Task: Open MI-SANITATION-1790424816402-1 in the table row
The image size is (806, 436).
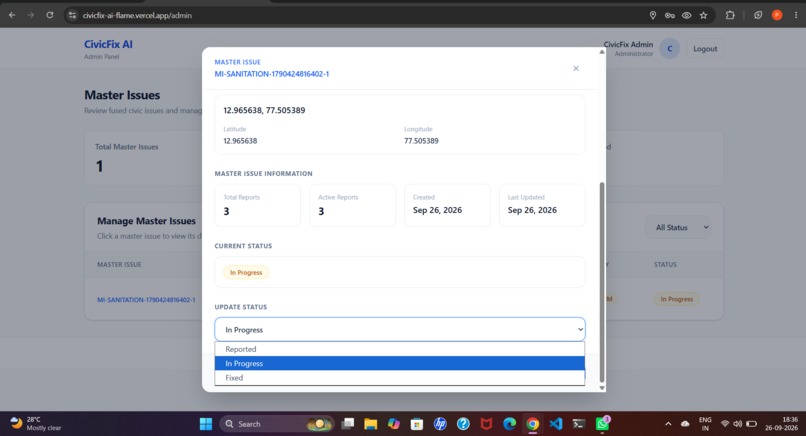Action: pyautogui.click(x=146, y=300)
